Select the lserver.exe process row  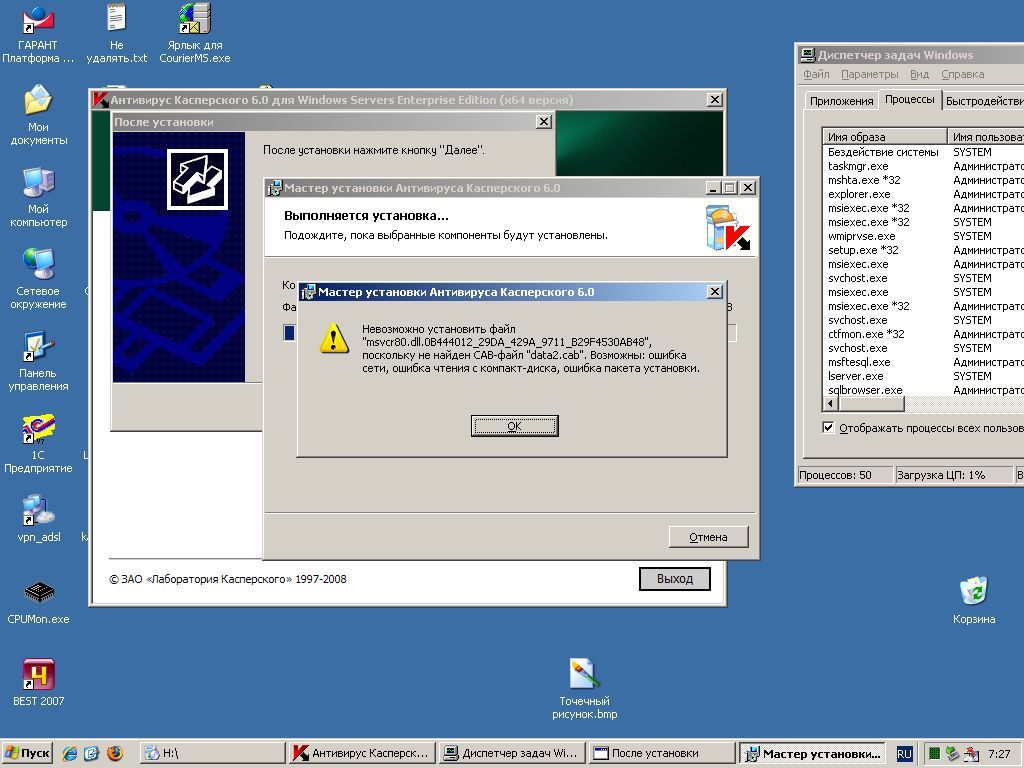(923, 376)
